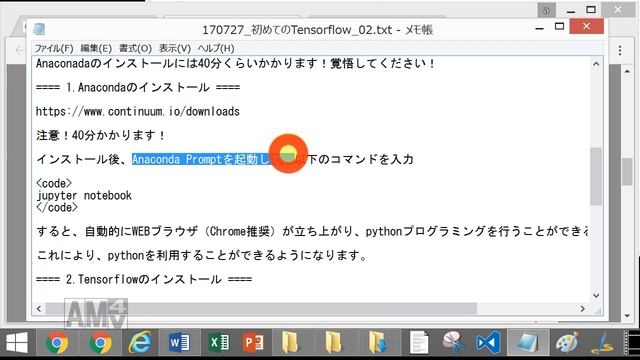The height and width of the screenshot is (360, 640).
Task: Click Notepad's horizontal scrollbar thumb
Action: coord(261,309)
